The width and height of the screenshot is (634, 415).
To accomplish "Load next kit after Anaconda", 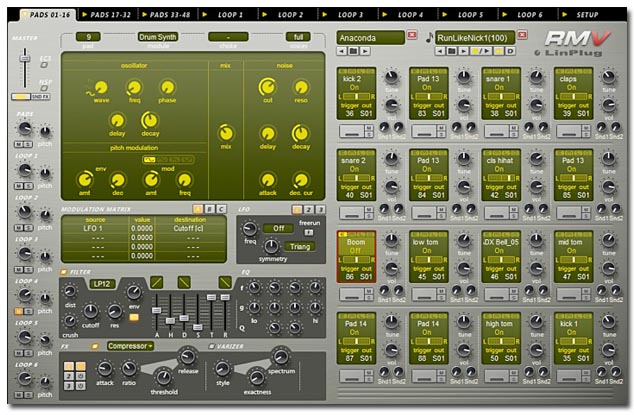I will pyautogui.click(x=365, y=51).
